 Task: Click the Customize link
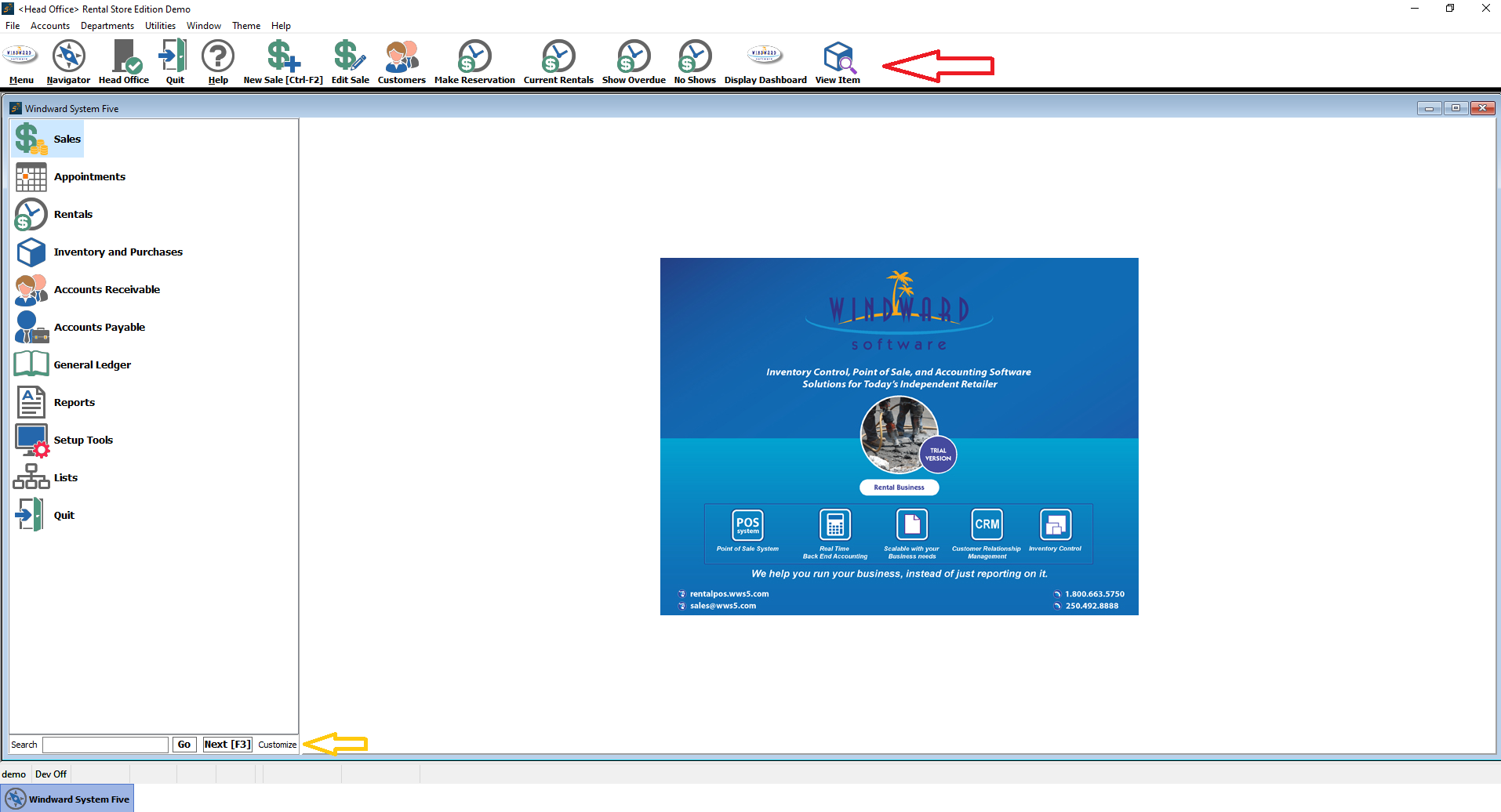click(278, 745)
